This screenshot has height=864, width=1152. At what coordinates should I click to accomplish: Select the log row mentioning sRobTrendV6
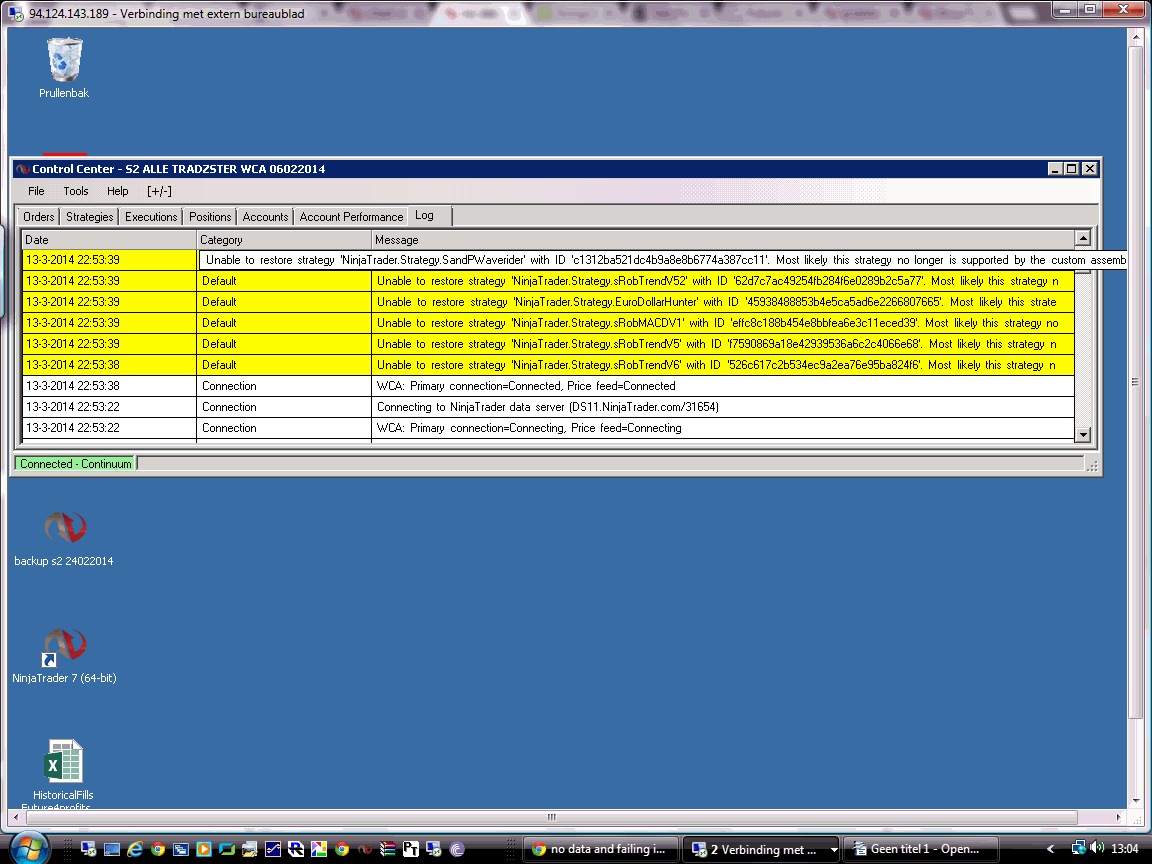click(x=548, y=365)
